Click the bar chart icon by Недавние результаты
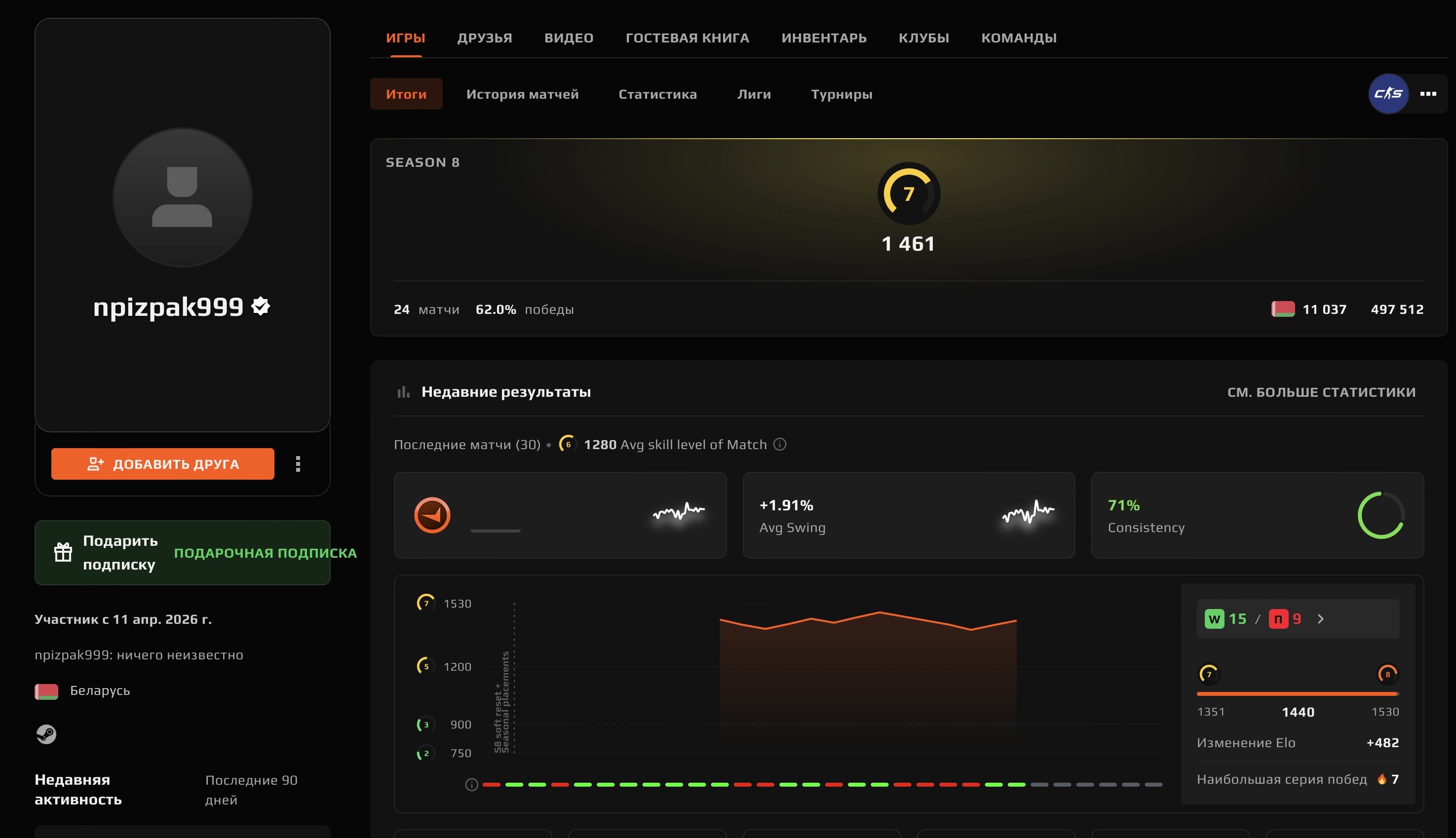 (403, 392)
